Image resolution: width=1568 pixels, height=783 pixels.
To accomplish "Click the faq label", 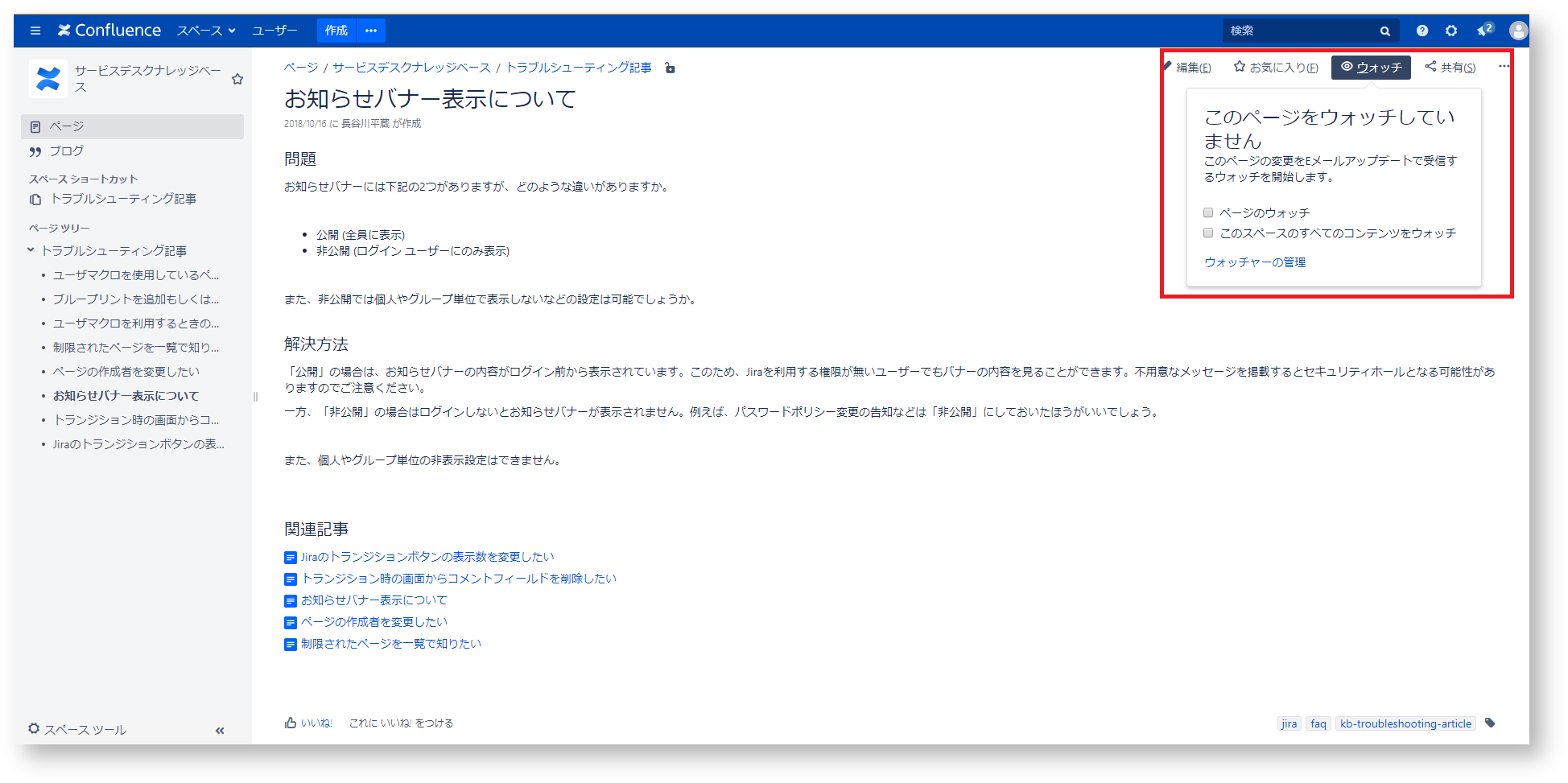I will 1318,723.
